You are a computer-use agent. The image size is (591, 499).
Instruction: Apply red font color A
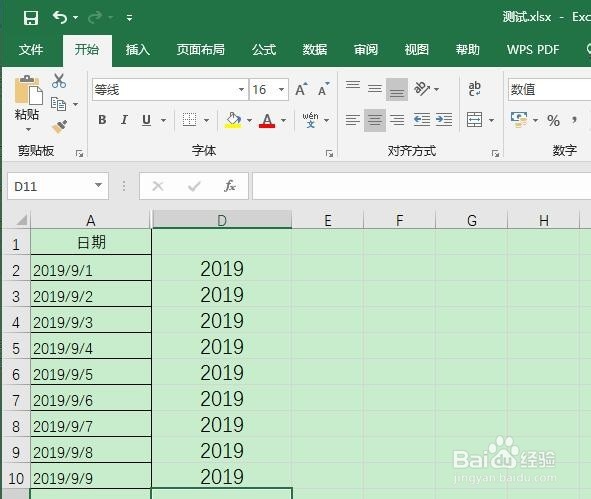[x=267, y=121]
